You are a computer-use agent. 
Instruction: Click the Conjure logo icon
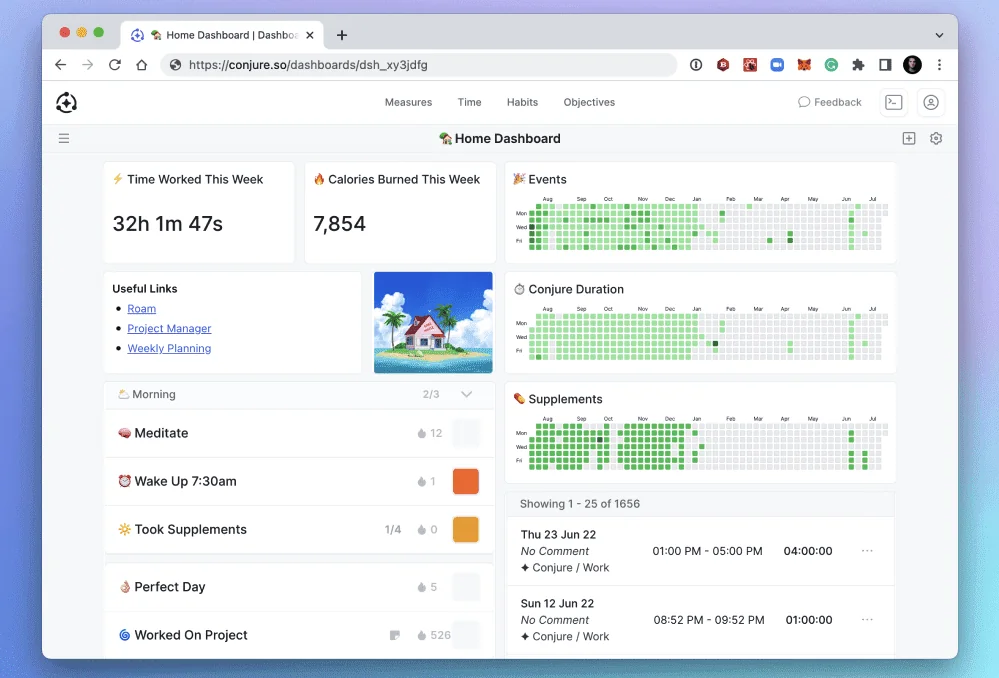tap(67, 102)
